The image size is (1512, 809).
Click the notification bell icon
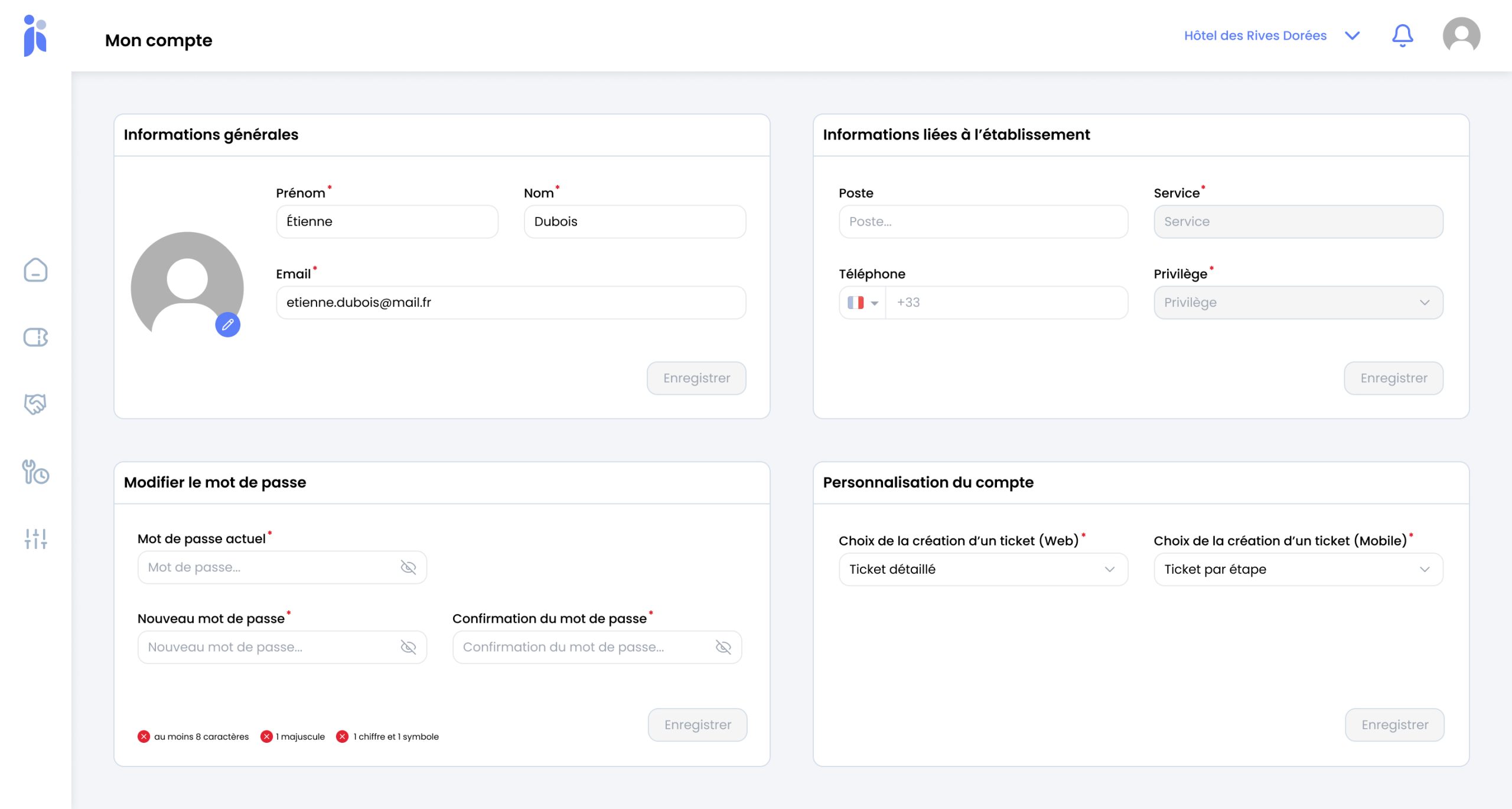1402,35
